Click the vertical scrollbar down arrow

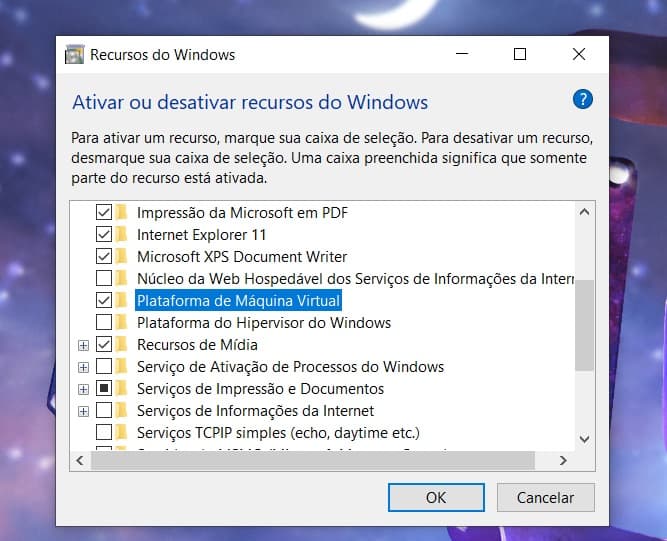click(x=584, y=438)
